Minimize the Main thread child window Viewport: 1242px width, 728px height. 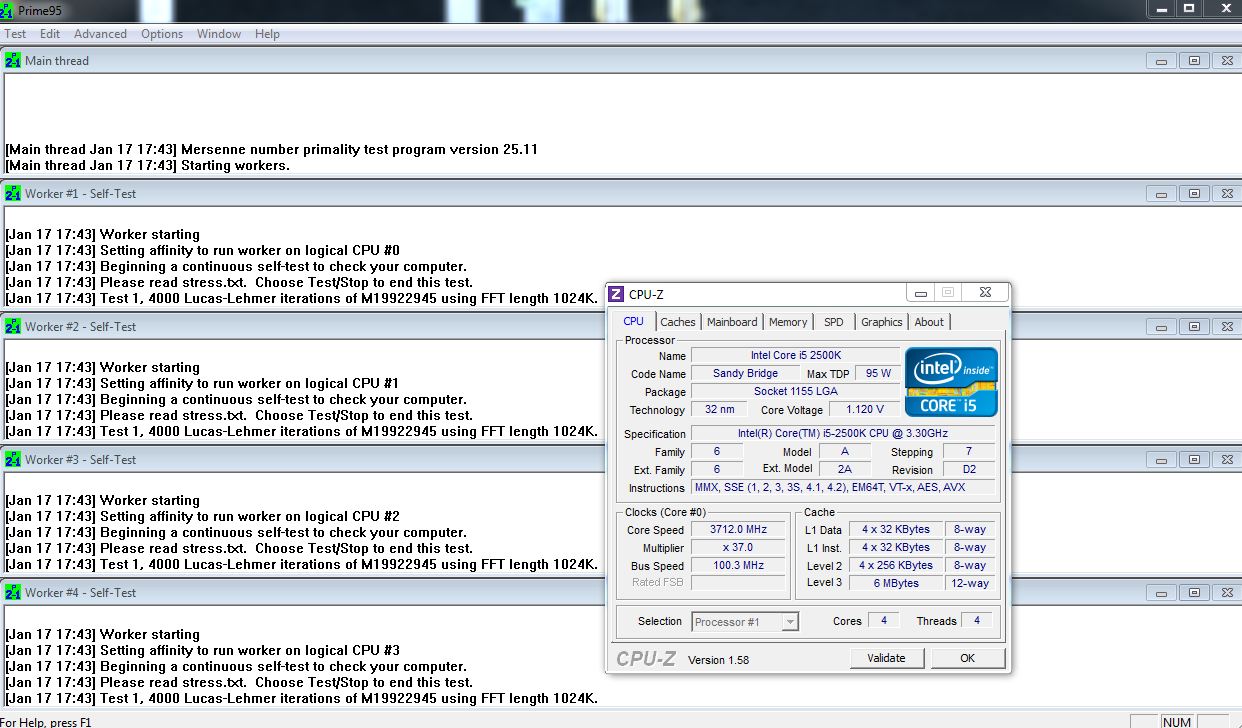(1161, 61)
